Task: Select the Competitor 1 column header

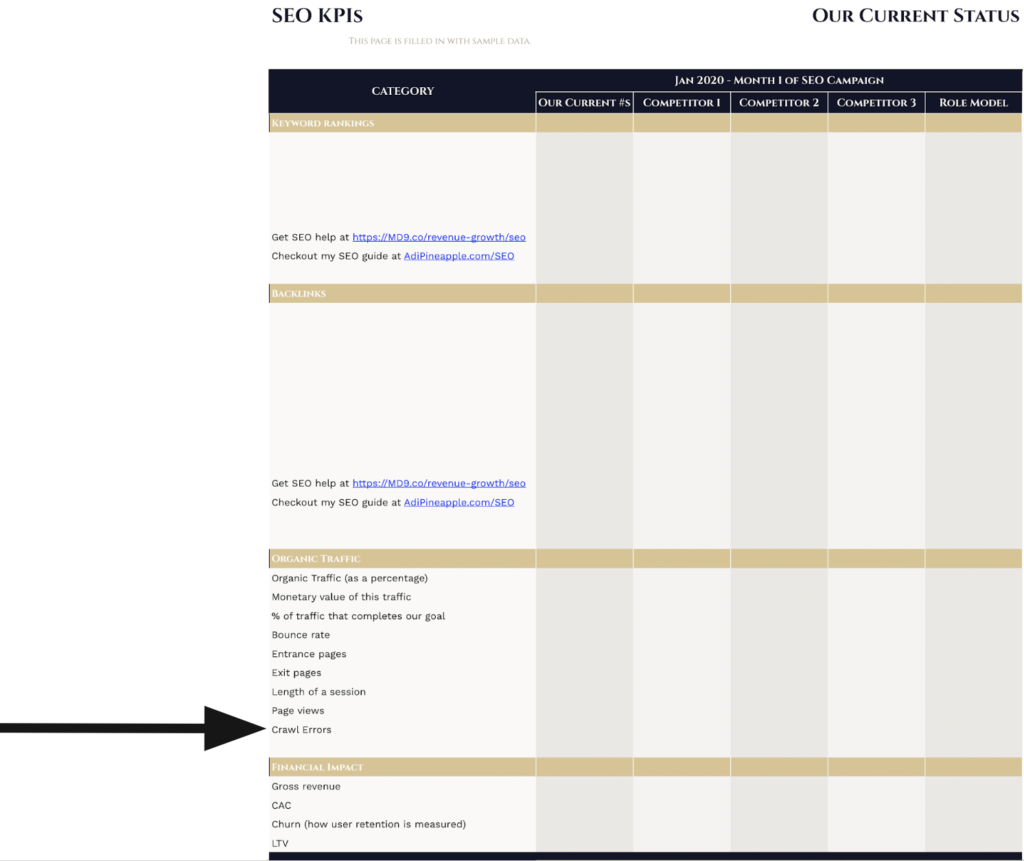Action: (x=682, y=103)
